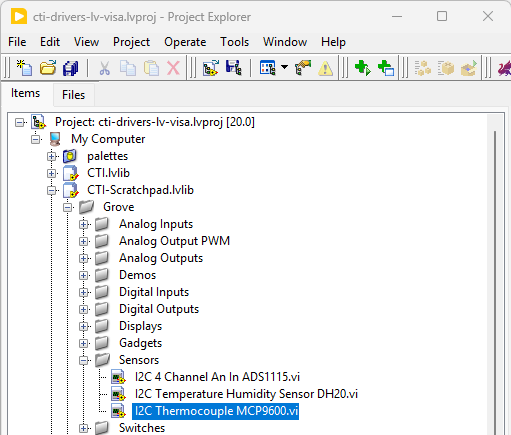Select I2C Thermocouple MCP9600.vi
Screen dimensions: 511x435
coord(216,411)
